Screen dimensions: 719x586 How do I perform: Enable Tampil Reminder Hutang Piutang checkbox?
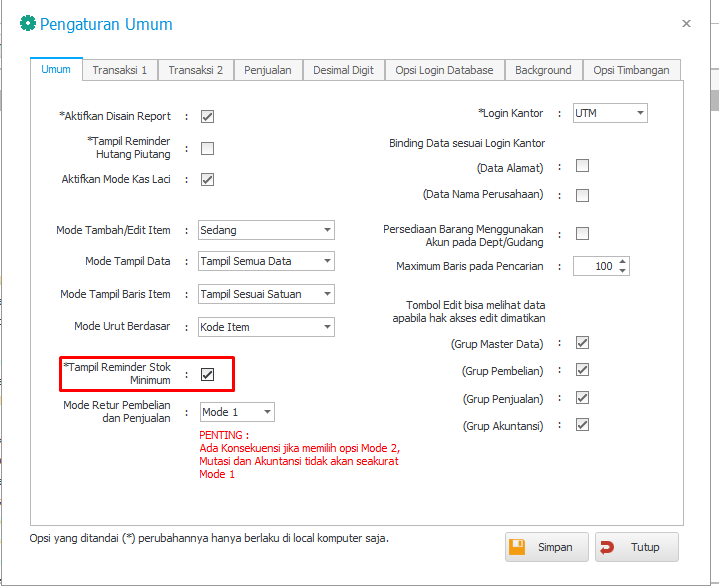tap(208, 149)
